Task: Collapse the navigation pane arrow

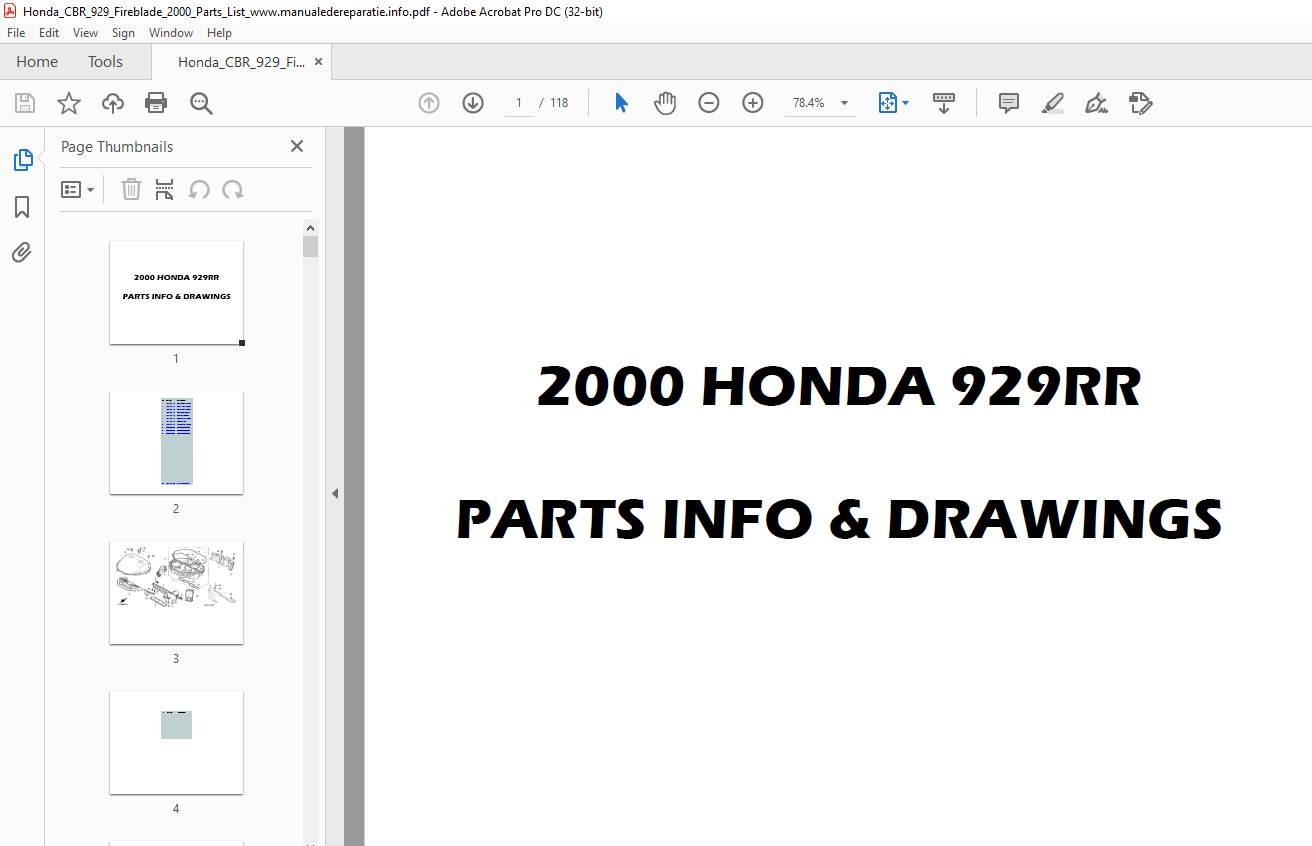Action: click(x=335, y=493)
